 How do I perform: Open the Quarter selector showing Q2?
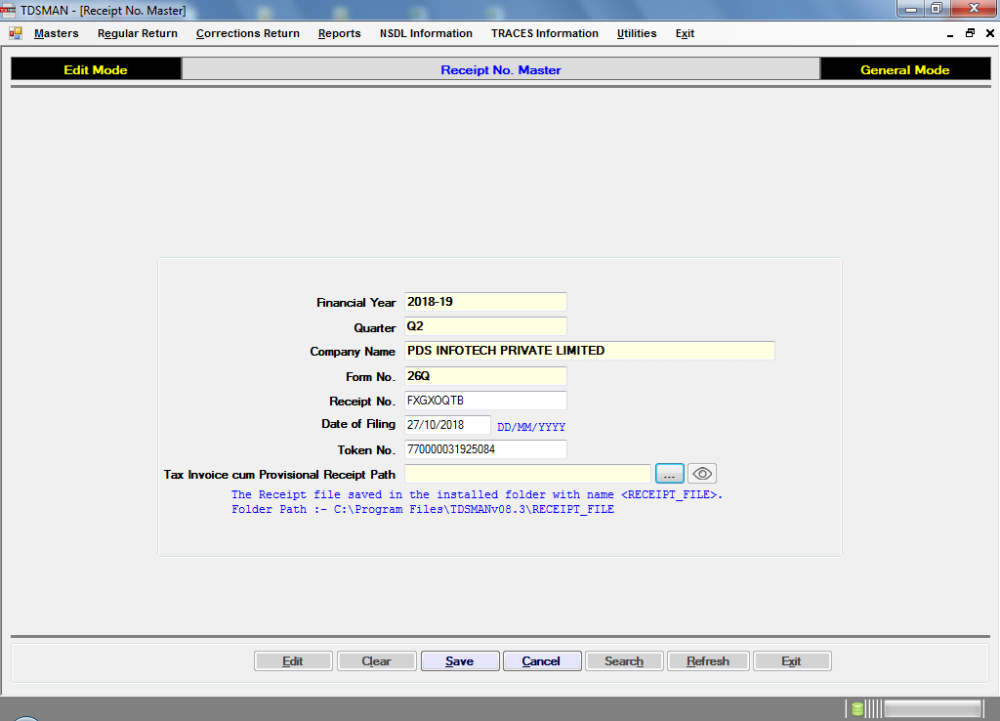(485, 327)
